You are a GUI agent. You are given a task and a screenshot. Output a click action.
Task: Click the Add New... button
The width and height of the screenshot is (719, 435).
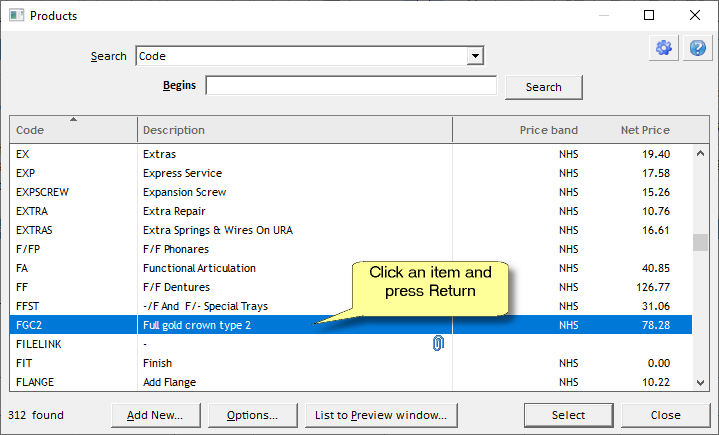(155, 415)
